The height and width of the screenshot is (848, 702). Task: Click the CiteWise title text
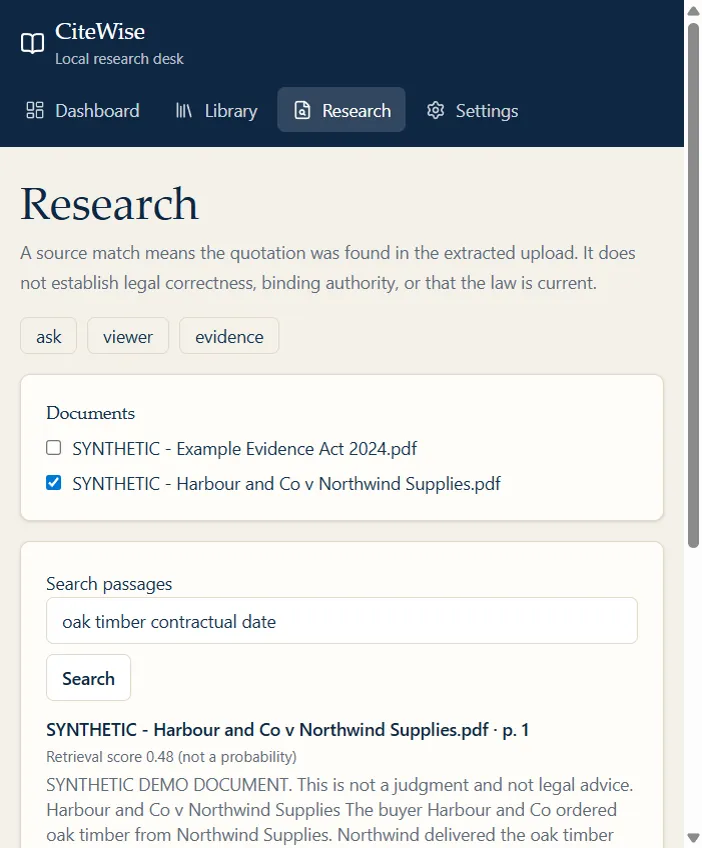coord(100,32)
